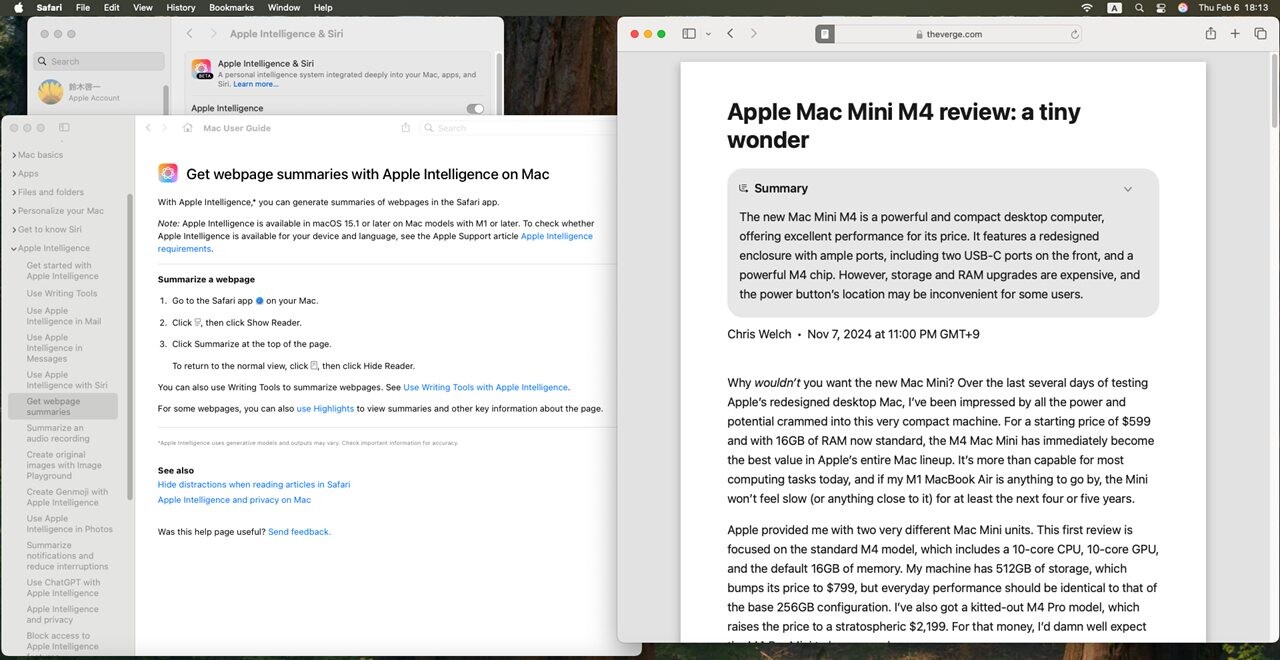Toggle the Apple Intelligence switch in System Settings
This screenshot has height=660, width=1280.
click(x=475, y=108)
